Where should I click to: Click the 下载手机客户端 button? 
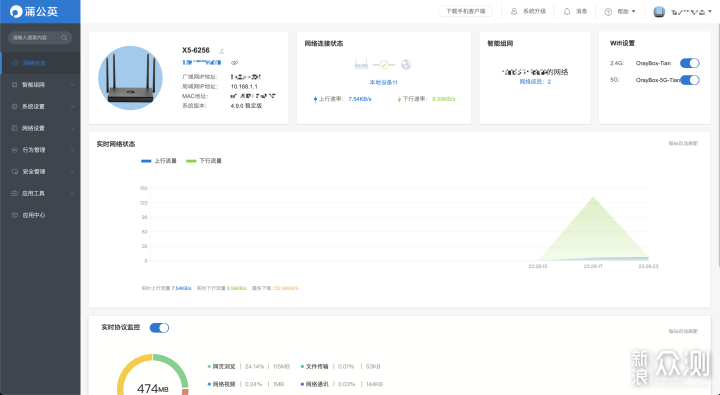tap(466, 11)
